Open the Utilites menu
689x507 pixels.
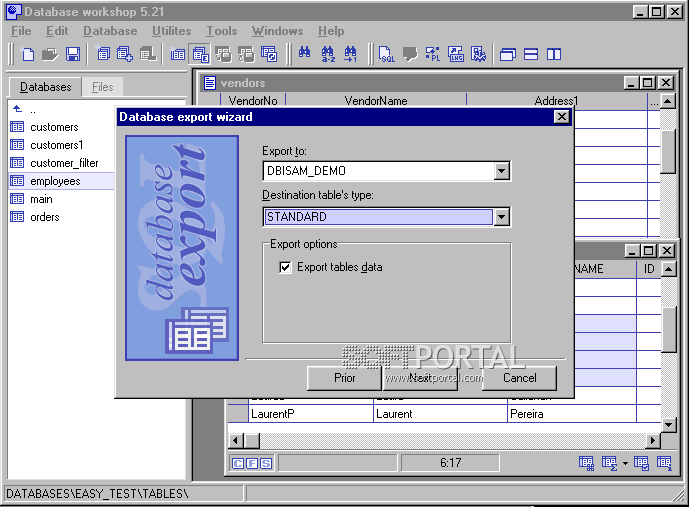click(x=171, y=31)
